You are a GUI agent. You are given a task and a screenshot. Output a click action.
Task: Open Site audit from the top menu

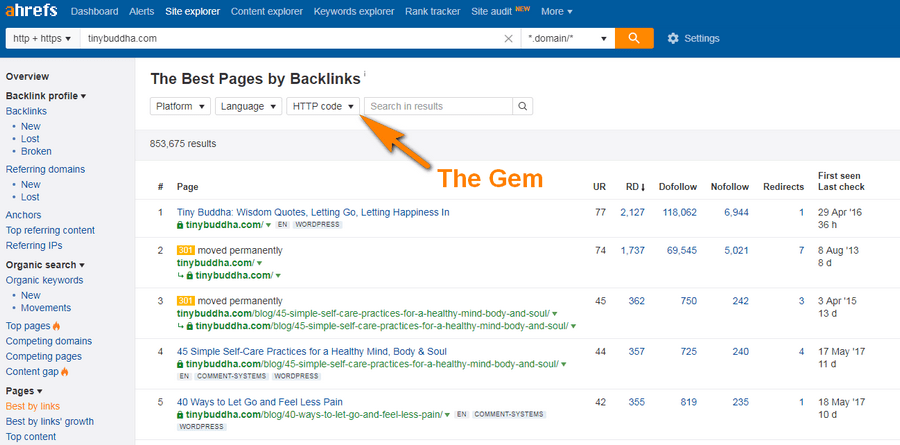pos(492,11)
